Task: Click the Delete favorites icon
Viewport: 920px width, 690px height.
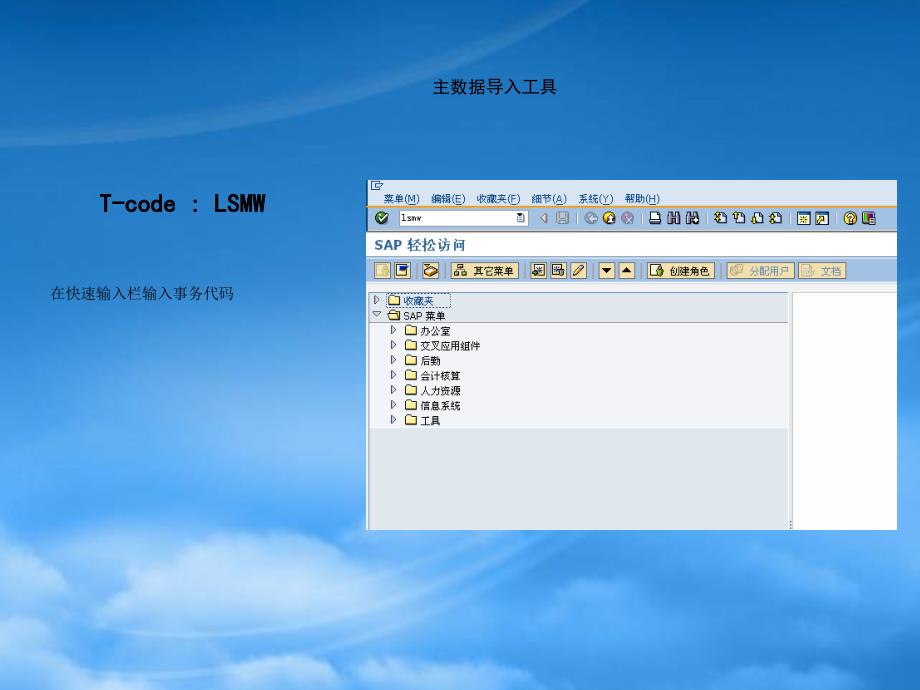Action: [558, 270]
